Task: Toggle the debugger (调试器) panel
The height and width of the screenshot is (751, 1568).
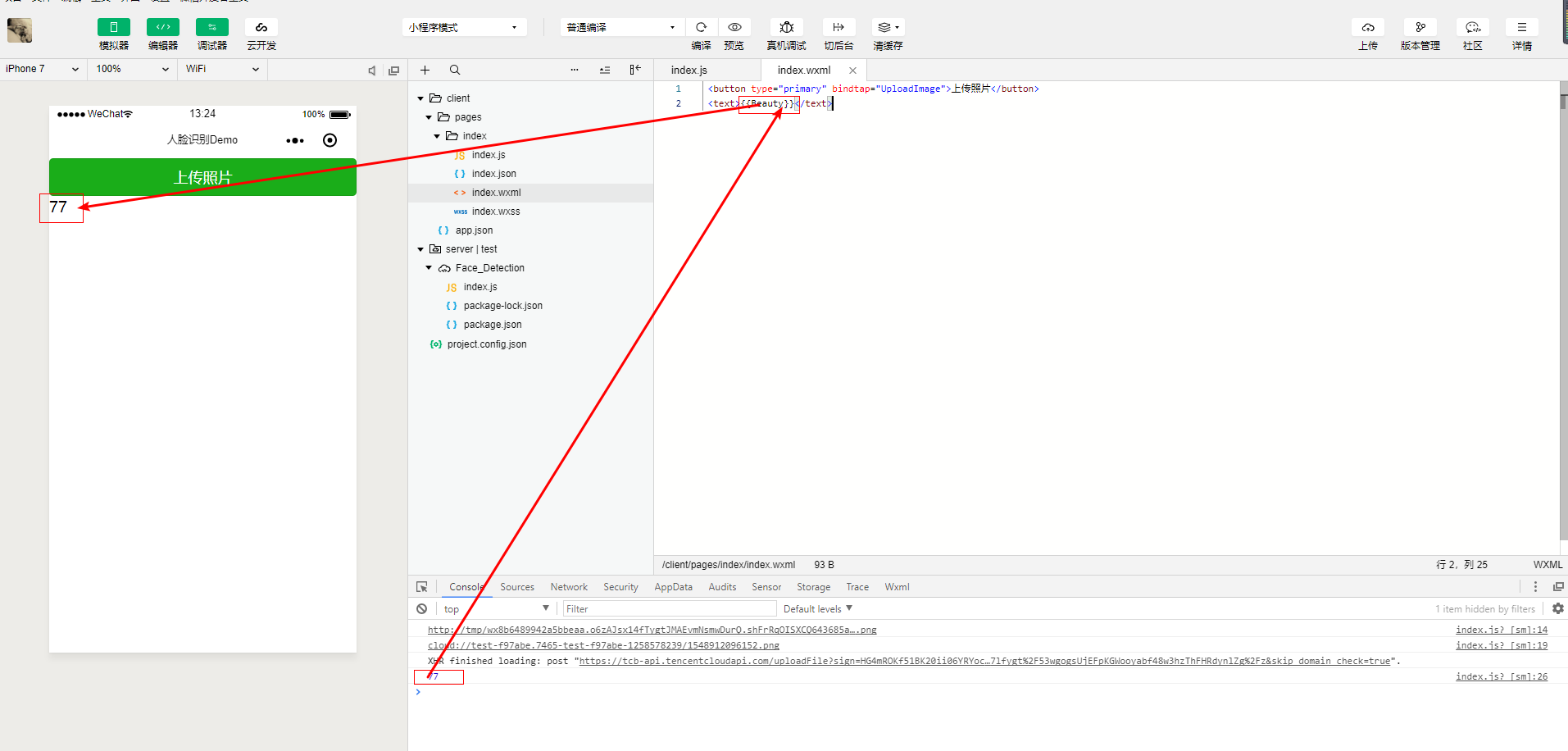Action: [211, 28]
